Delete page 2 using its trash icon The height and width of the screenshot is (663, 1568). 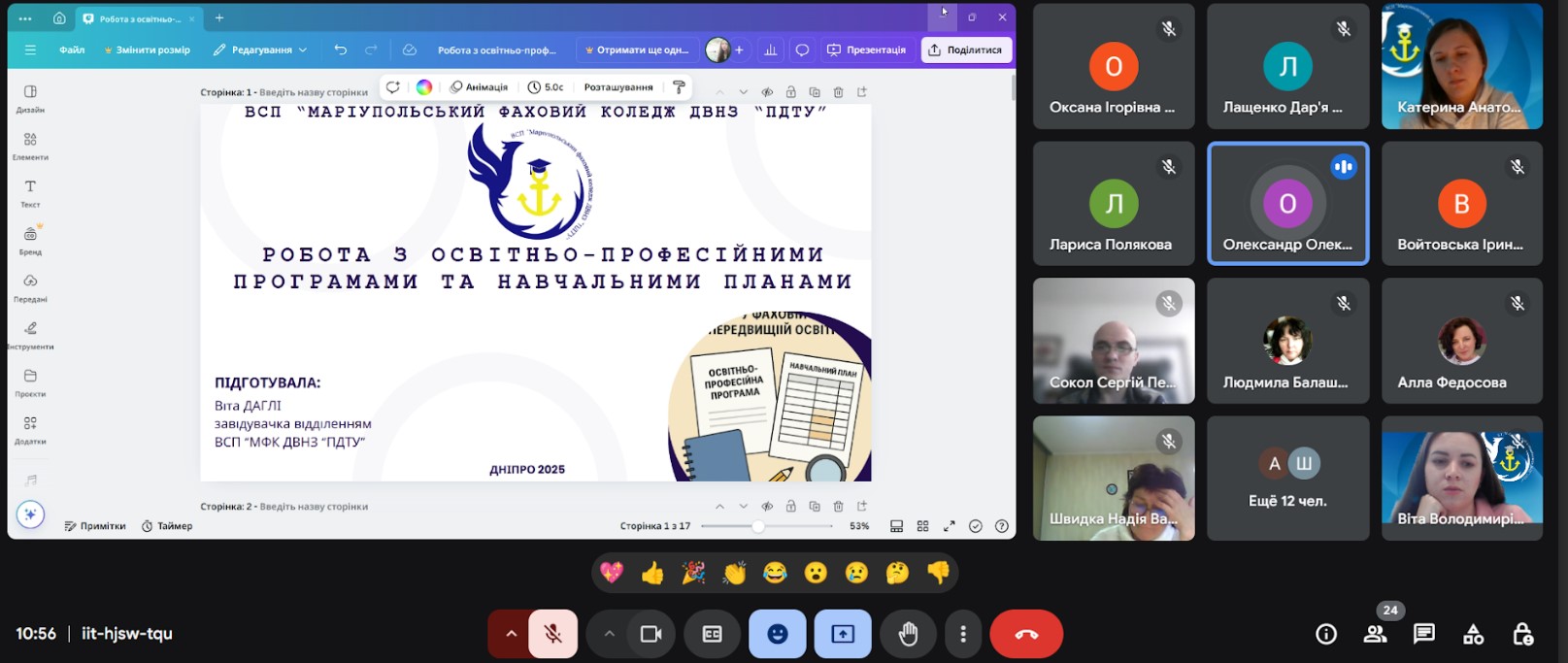click(x=838, y=506)
